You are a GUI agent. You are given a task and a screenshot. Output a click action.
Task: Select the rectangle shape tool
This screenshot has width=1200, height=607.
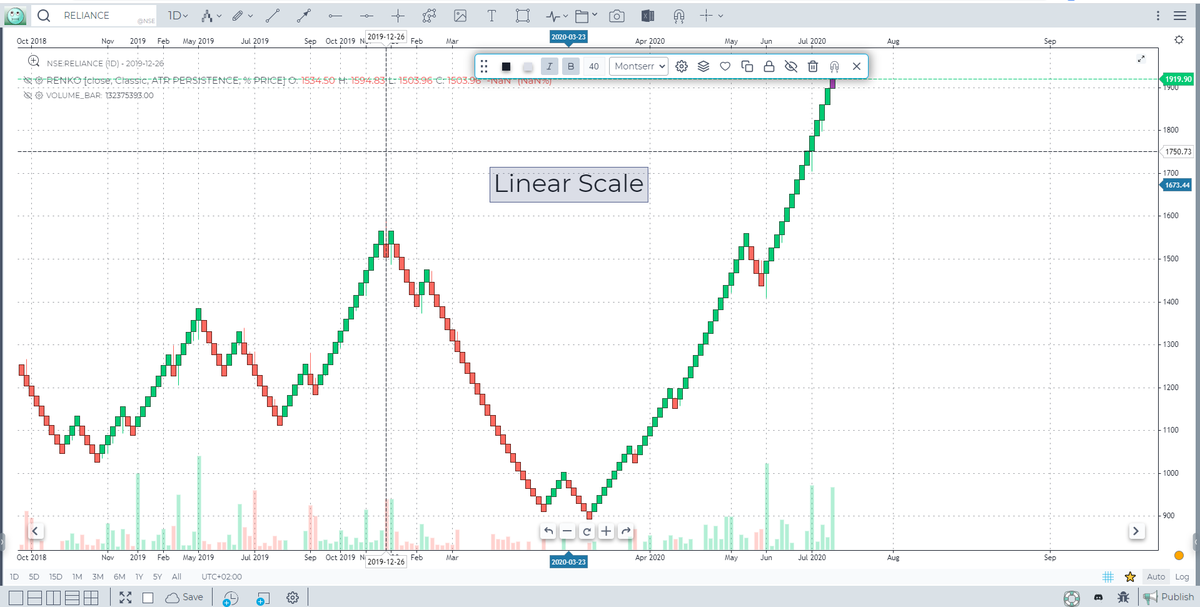[x=522, y=16]
